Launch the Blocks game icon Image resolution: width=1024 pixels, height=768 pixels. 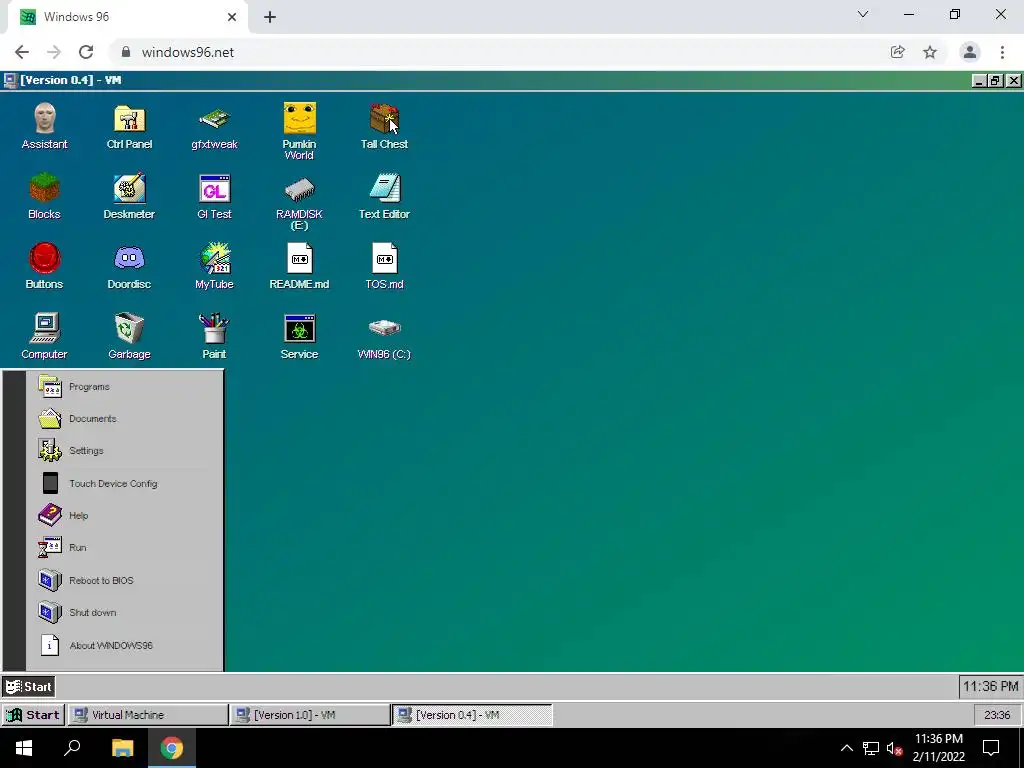point(44,196)
